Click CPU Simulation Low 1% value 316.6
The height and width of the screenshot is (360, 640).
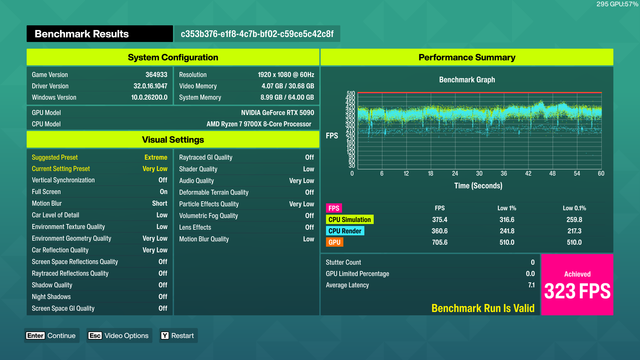(507, 220)
